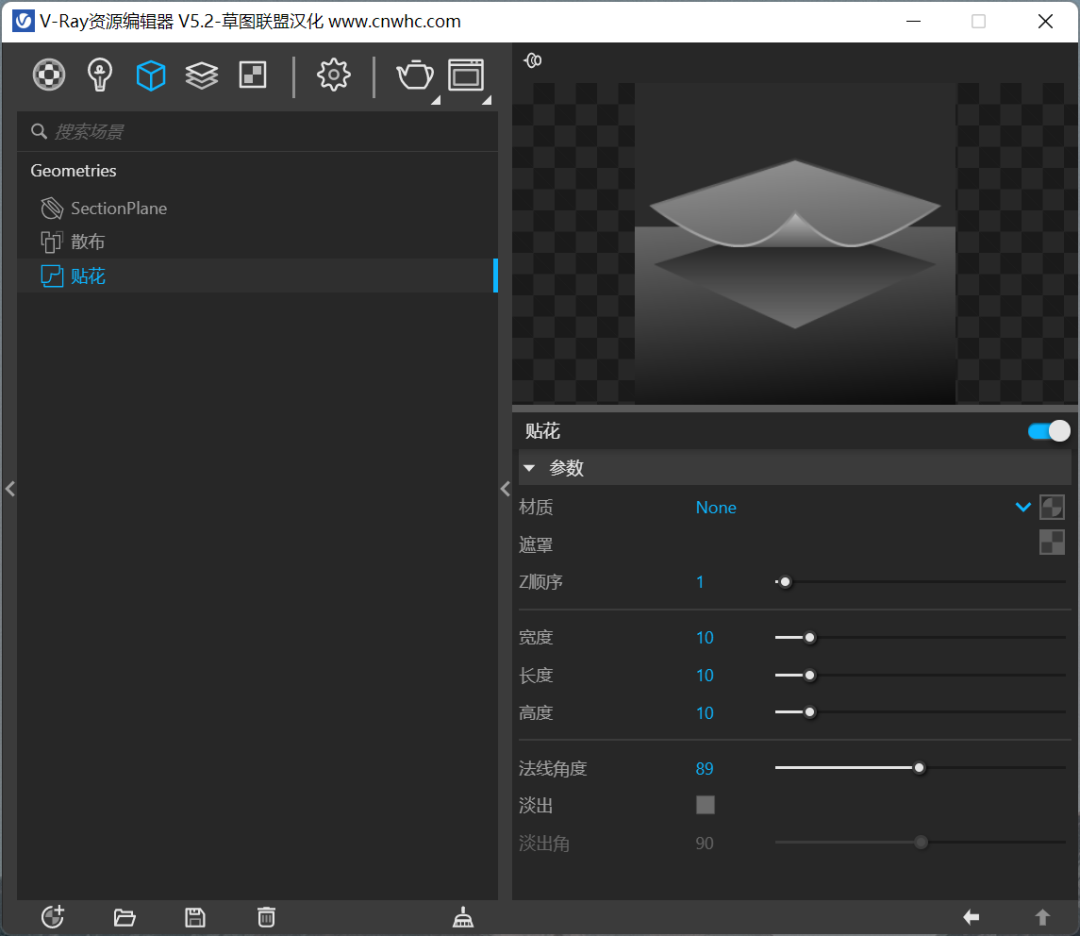Click the 搜索场景 search field
The width and height of the screenshot is (1080, 936).
[258, 132]
